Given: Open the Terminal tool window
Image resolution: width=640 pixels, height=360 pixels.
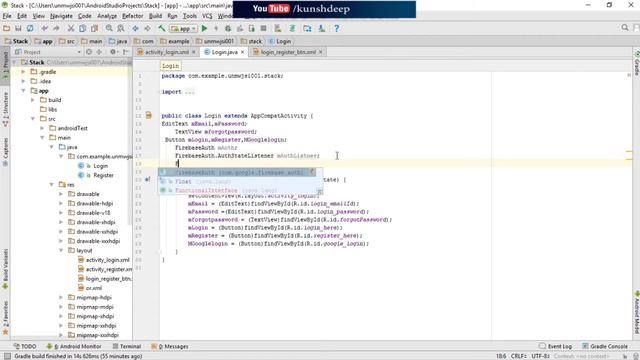Looking at the screenshot, I should pyautogui.click(x=127, y=346).
